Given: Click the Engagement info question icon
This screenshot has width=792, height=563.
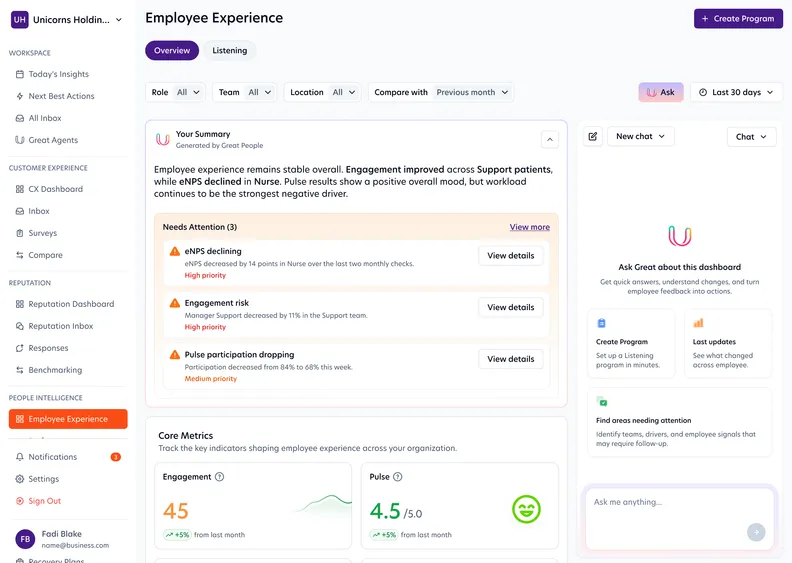Looking at the screenshot, I should pyautogui.click(x=219, y=477).
